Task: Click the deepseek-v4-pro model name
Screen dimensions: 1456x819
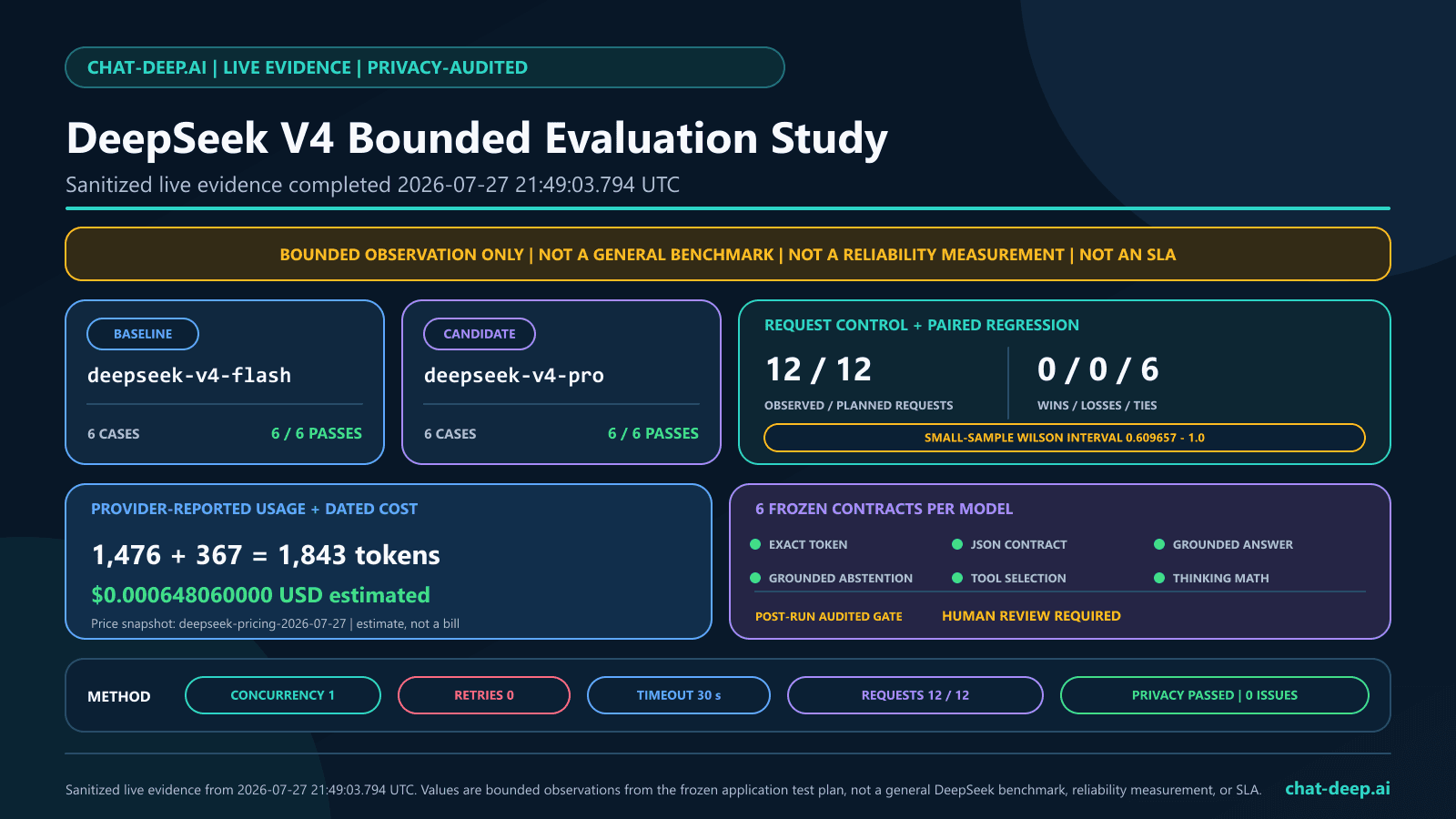Action: (x=514, y=375)
